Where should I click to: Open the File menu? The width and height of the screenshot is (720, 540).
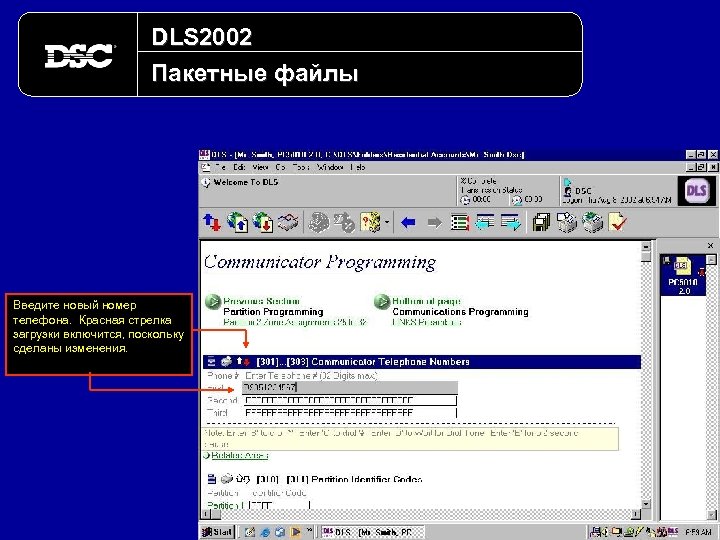tap(220, 167)
